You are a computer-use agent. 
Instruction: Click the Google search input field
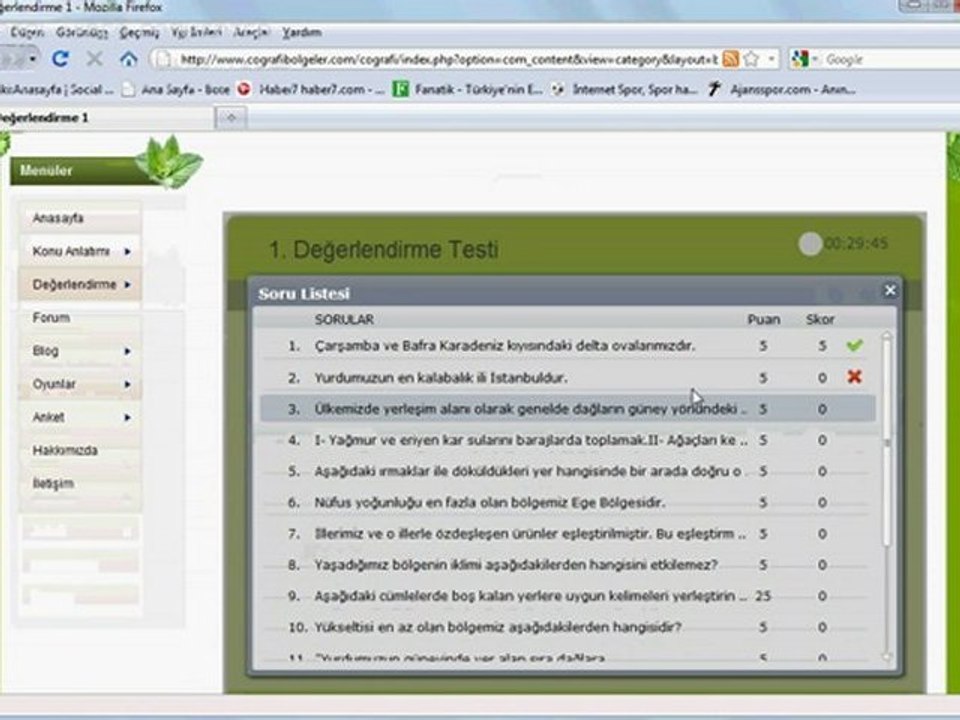(891, 59)
